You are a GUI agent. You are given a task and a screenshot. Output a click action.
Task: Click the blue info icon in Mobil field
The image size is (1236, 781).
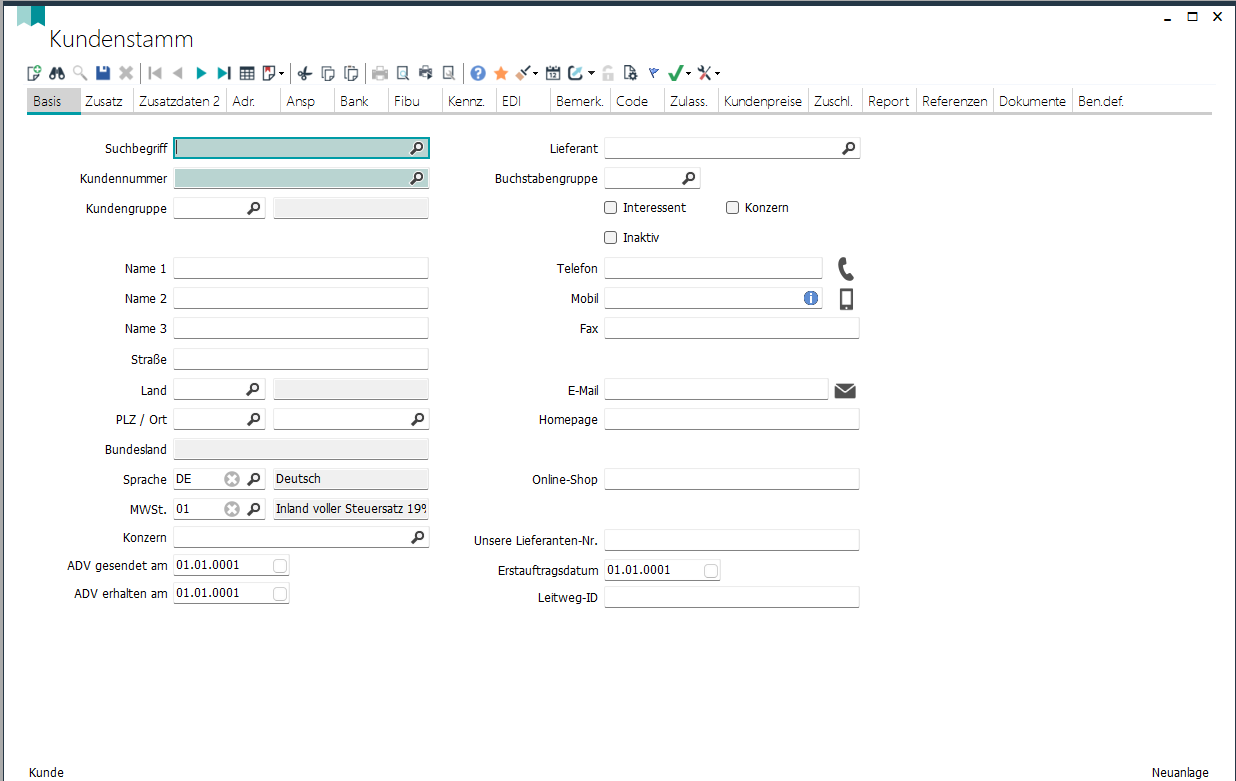coord(811,298)
